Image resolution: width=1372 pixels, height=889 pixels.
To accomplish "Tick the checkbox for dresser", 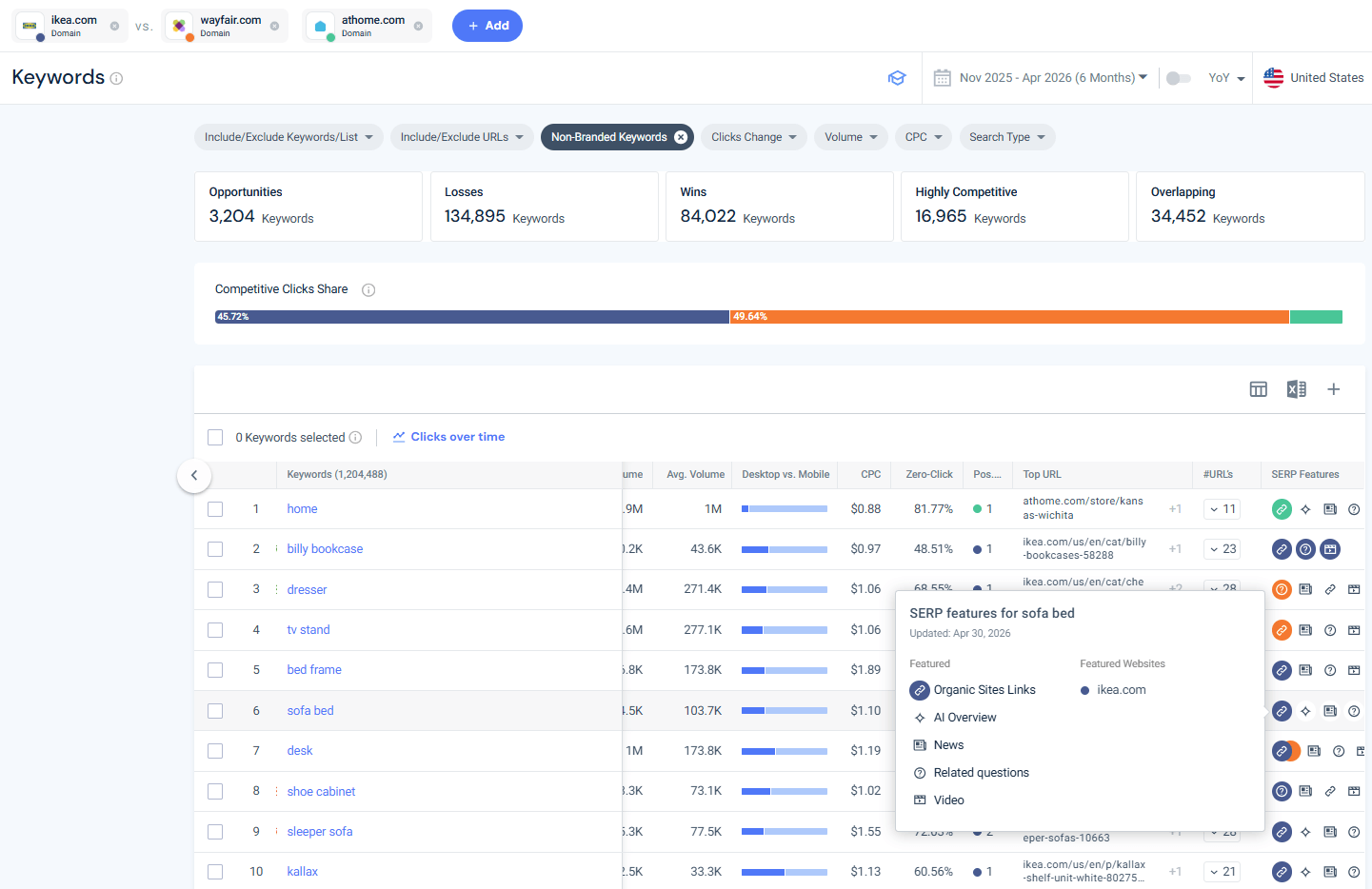I will click(x=215, y=590).
